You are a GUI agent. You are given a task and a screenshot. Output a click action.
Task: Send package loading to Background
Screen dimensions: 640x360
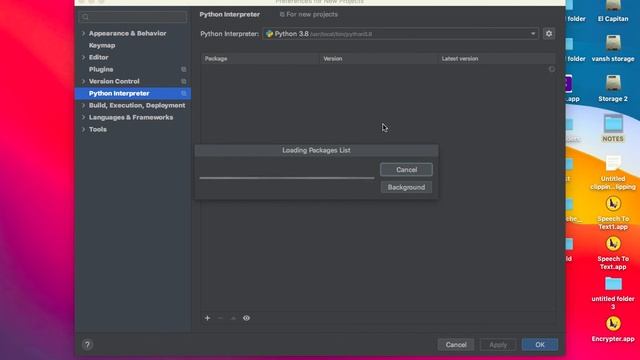point(406,187)
